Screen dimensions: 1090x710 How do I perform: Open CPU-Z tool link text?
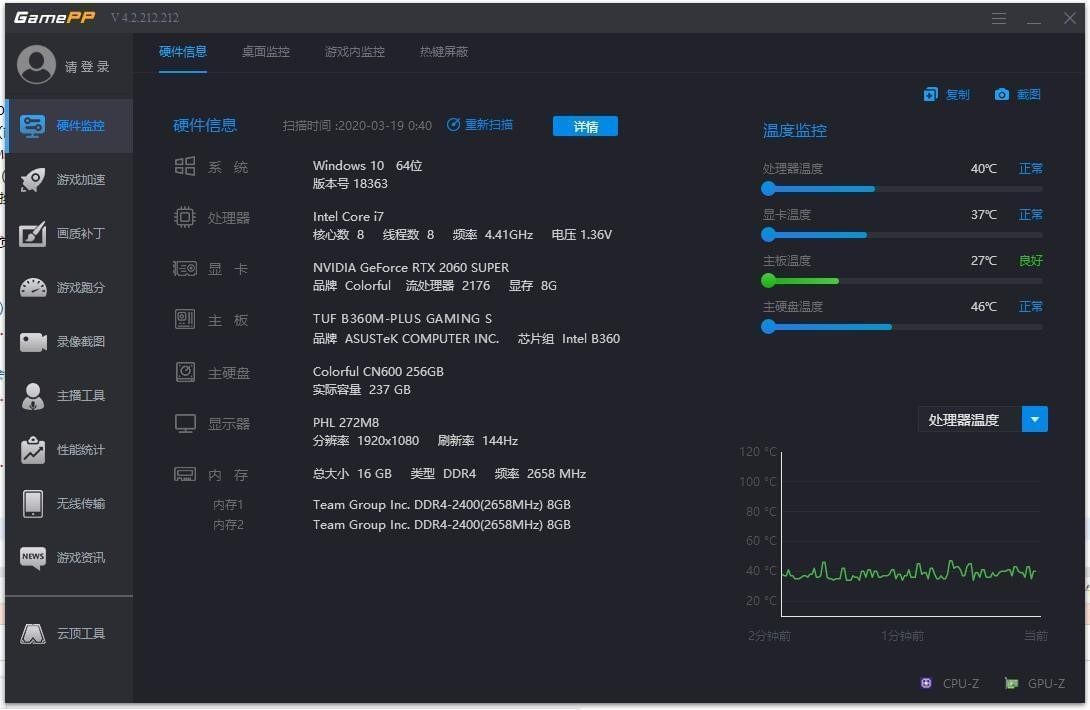961,684
